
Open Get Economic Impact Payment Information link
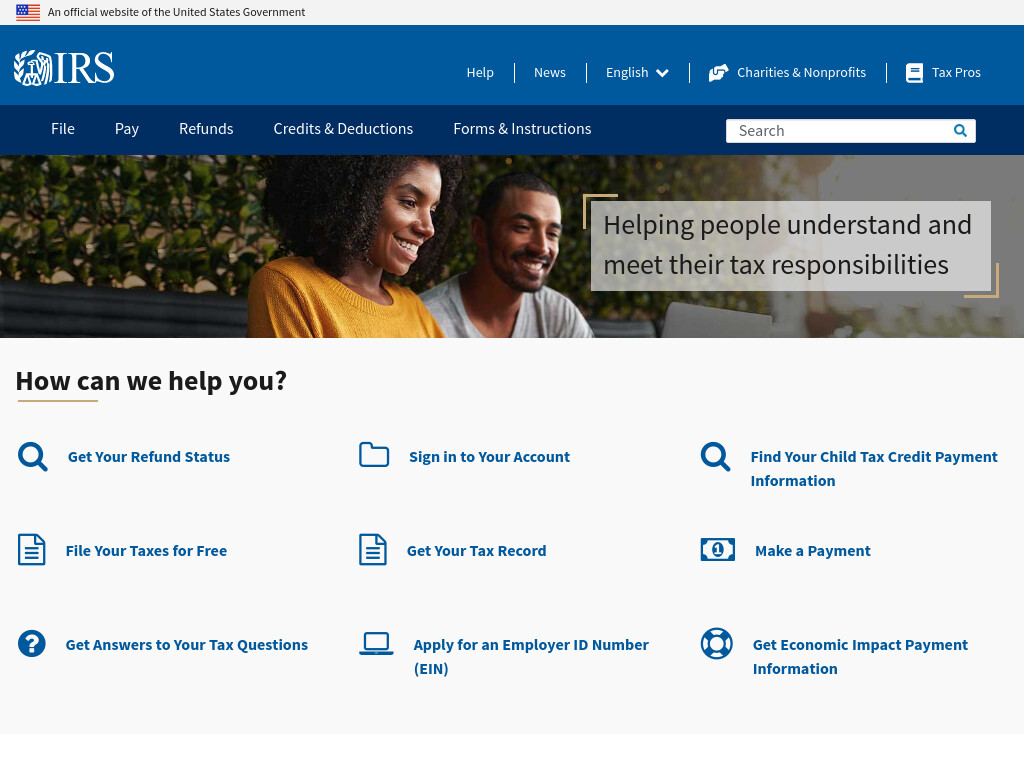click(x=860, y=656)
